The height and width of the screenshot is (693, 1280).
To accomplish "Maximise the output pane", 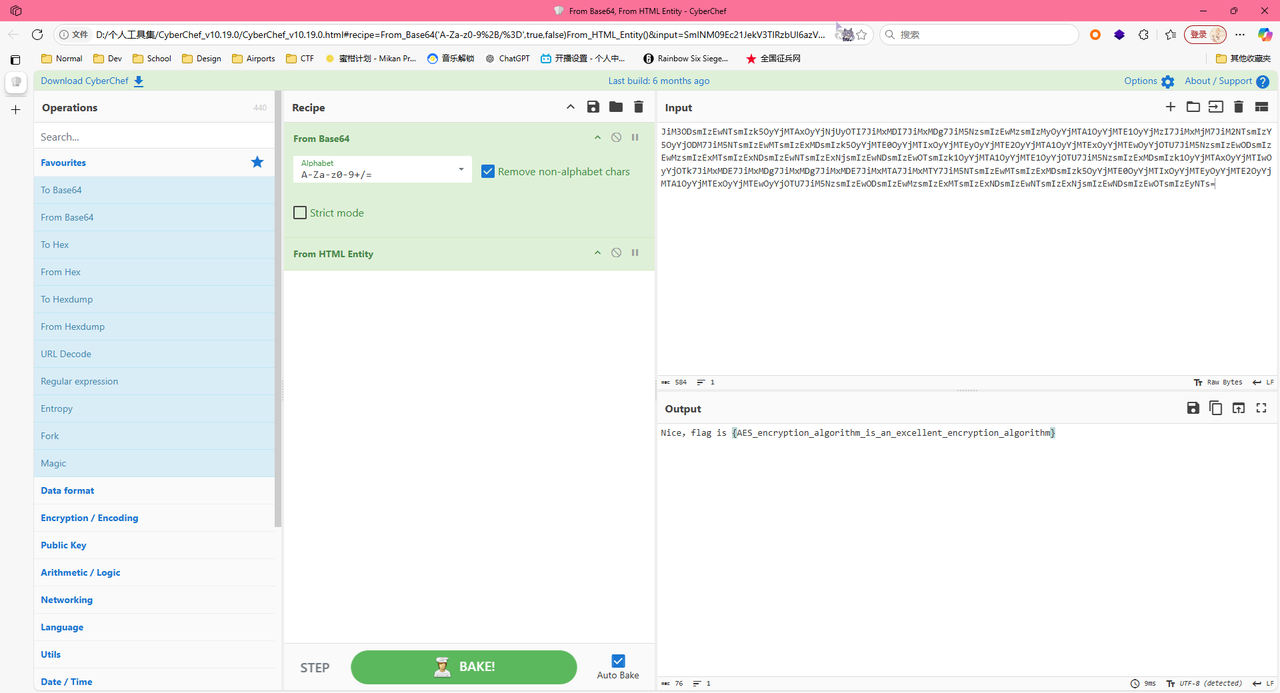I will pos(1261,408).
